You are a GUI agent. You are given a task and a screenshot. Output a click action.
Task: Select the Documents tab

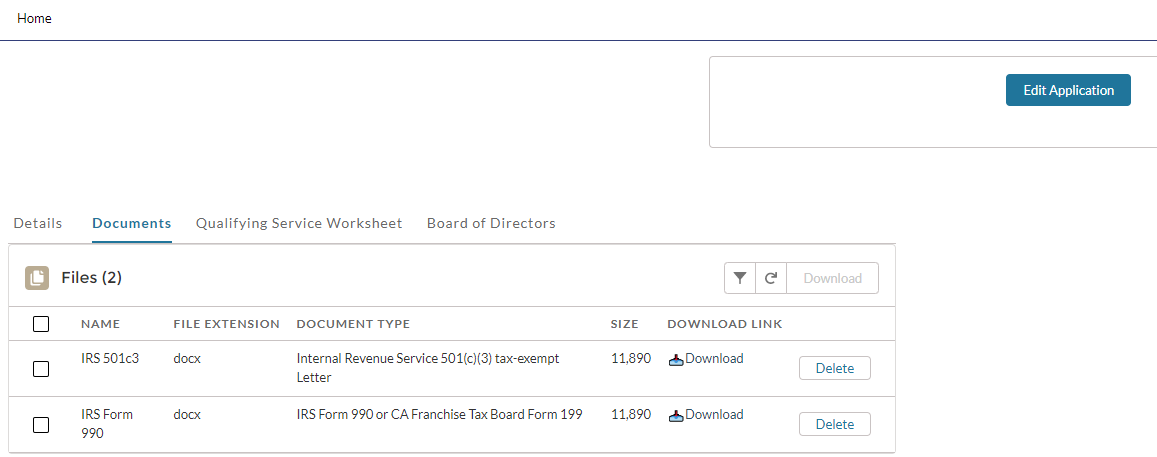point(132,223)
